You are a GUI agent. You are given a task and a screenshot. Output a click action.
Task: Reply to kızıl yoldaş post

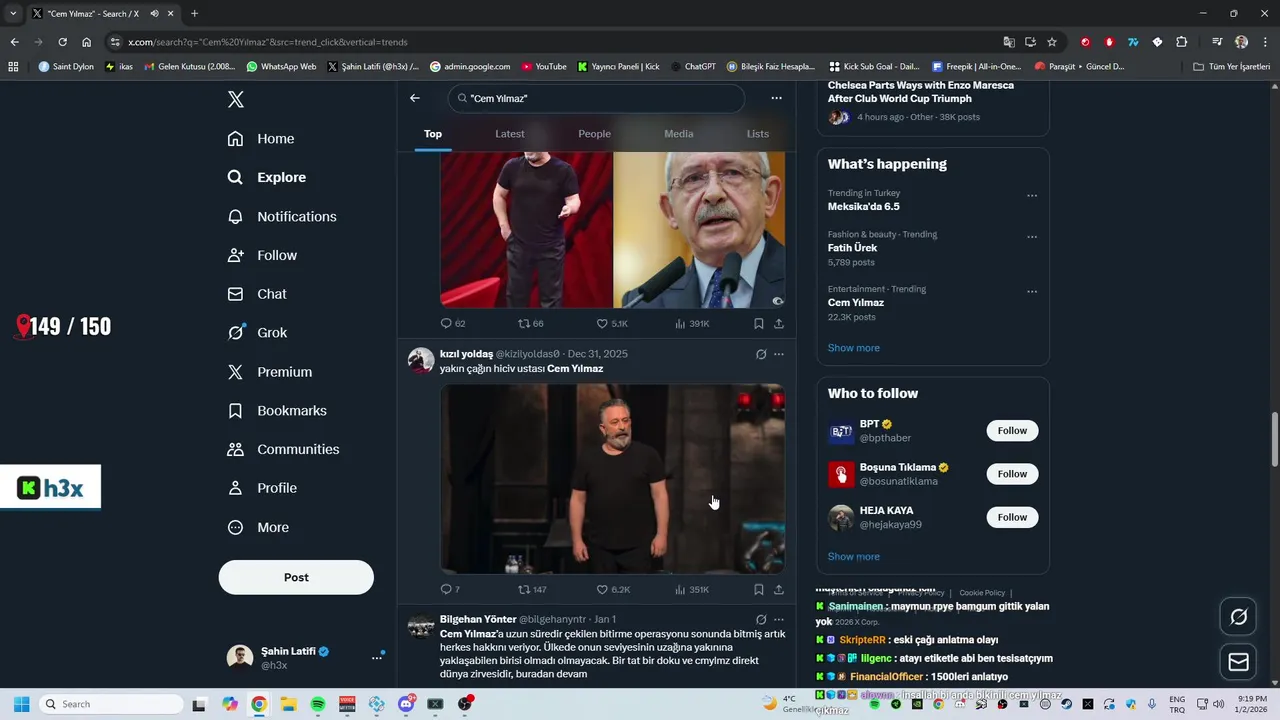coord(452,590)
